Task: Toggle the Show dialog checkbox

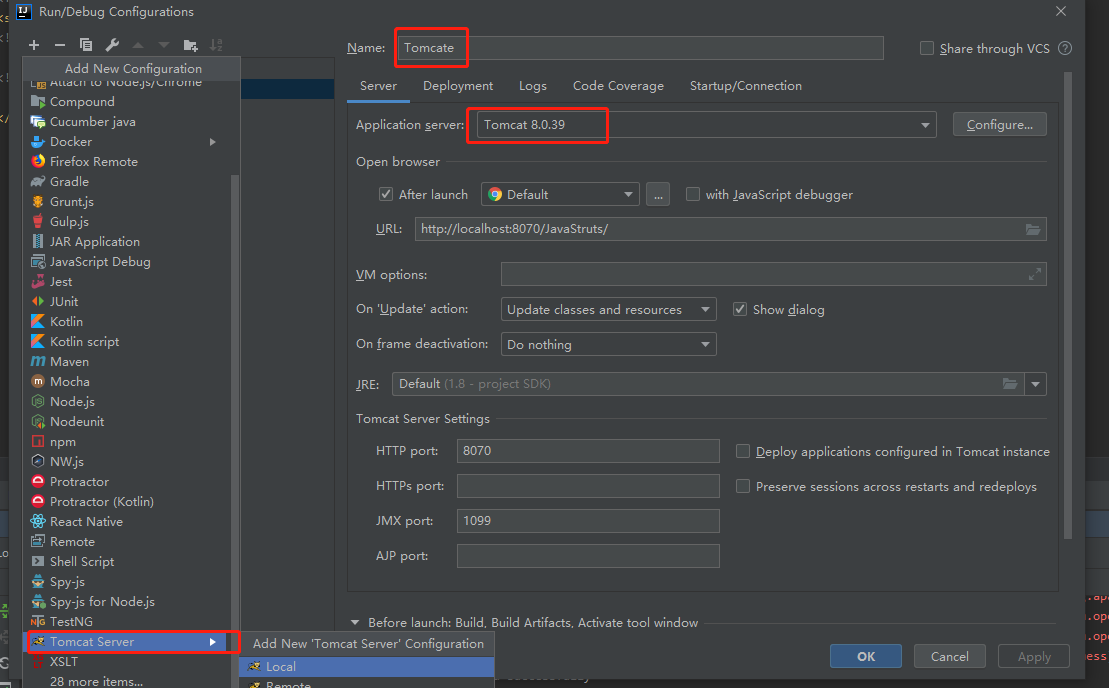Action: 740,309
